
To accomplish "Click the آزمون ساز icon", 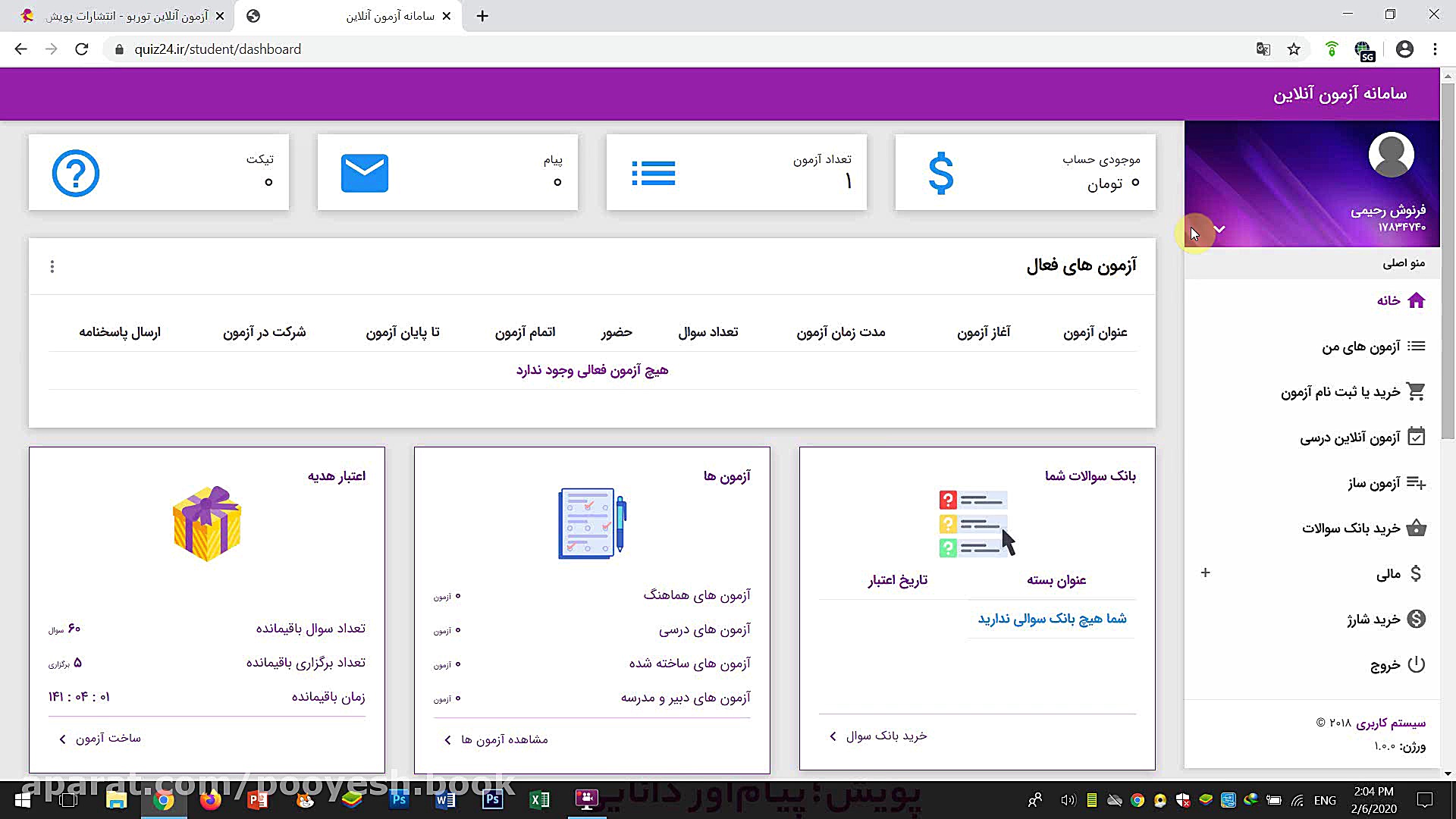I will tap(1417, 482).
